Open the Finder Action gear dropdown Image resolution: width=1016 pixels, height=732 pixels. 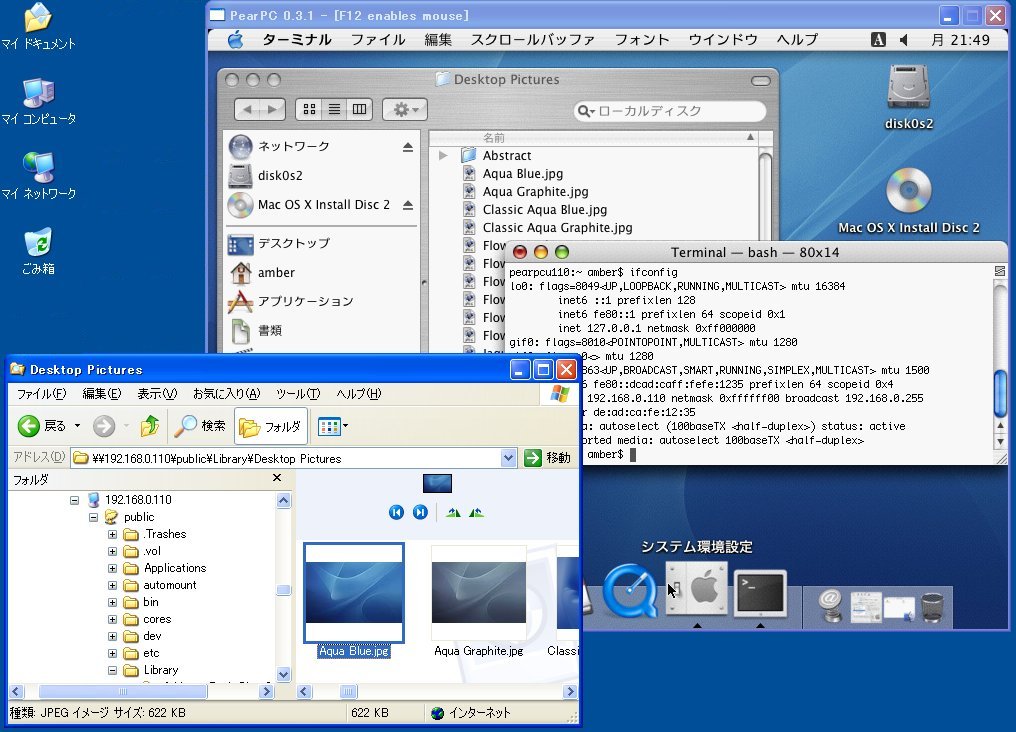(405, 109)
